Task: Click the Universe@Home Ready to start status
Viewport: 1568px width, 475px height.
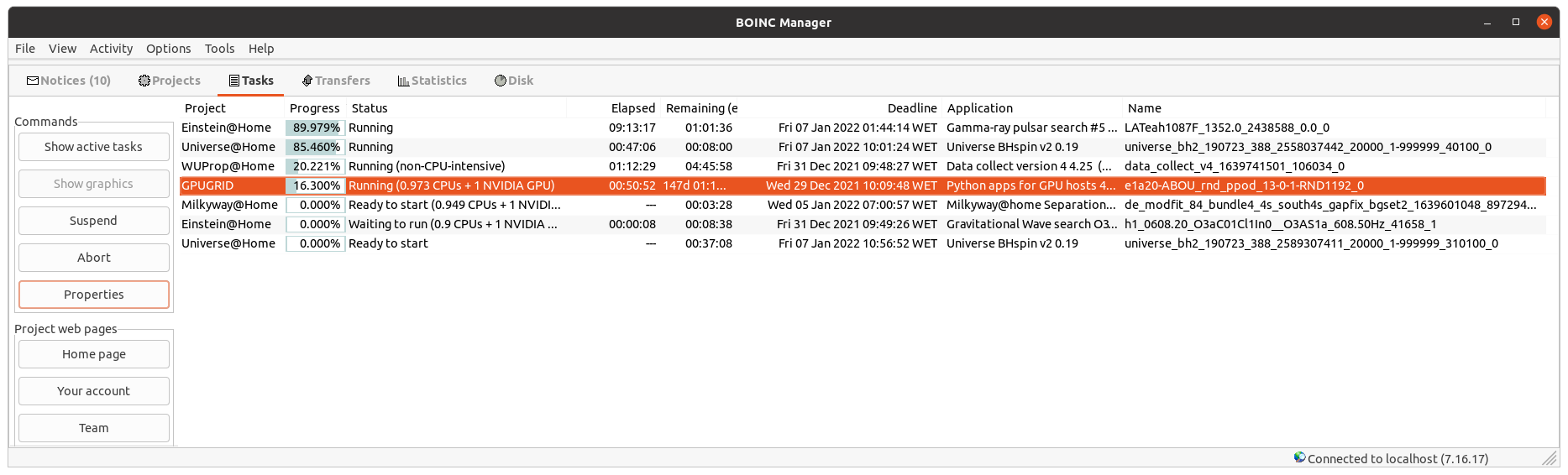Action: [x=388, y=243]
